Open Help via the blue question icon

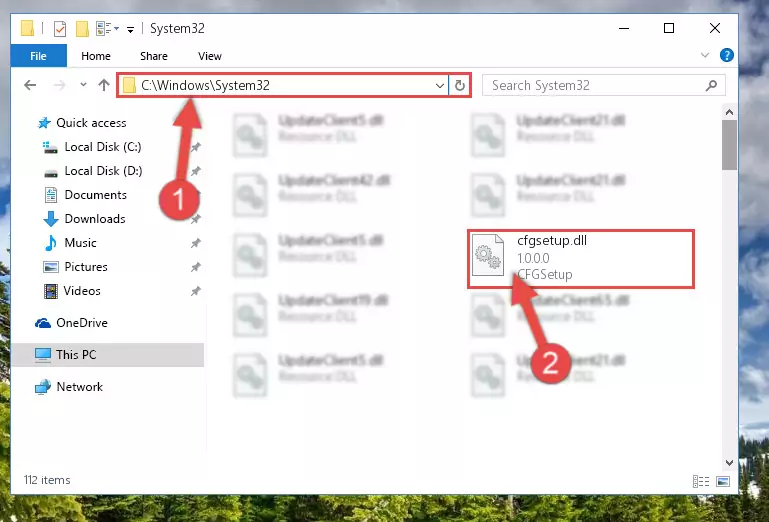tap(727, 55)
